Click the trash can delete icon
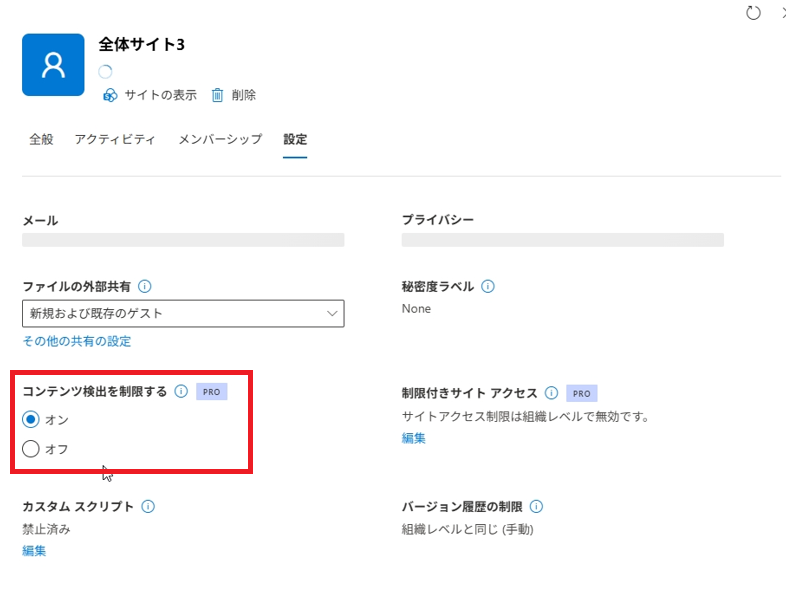 coord(217,95)
